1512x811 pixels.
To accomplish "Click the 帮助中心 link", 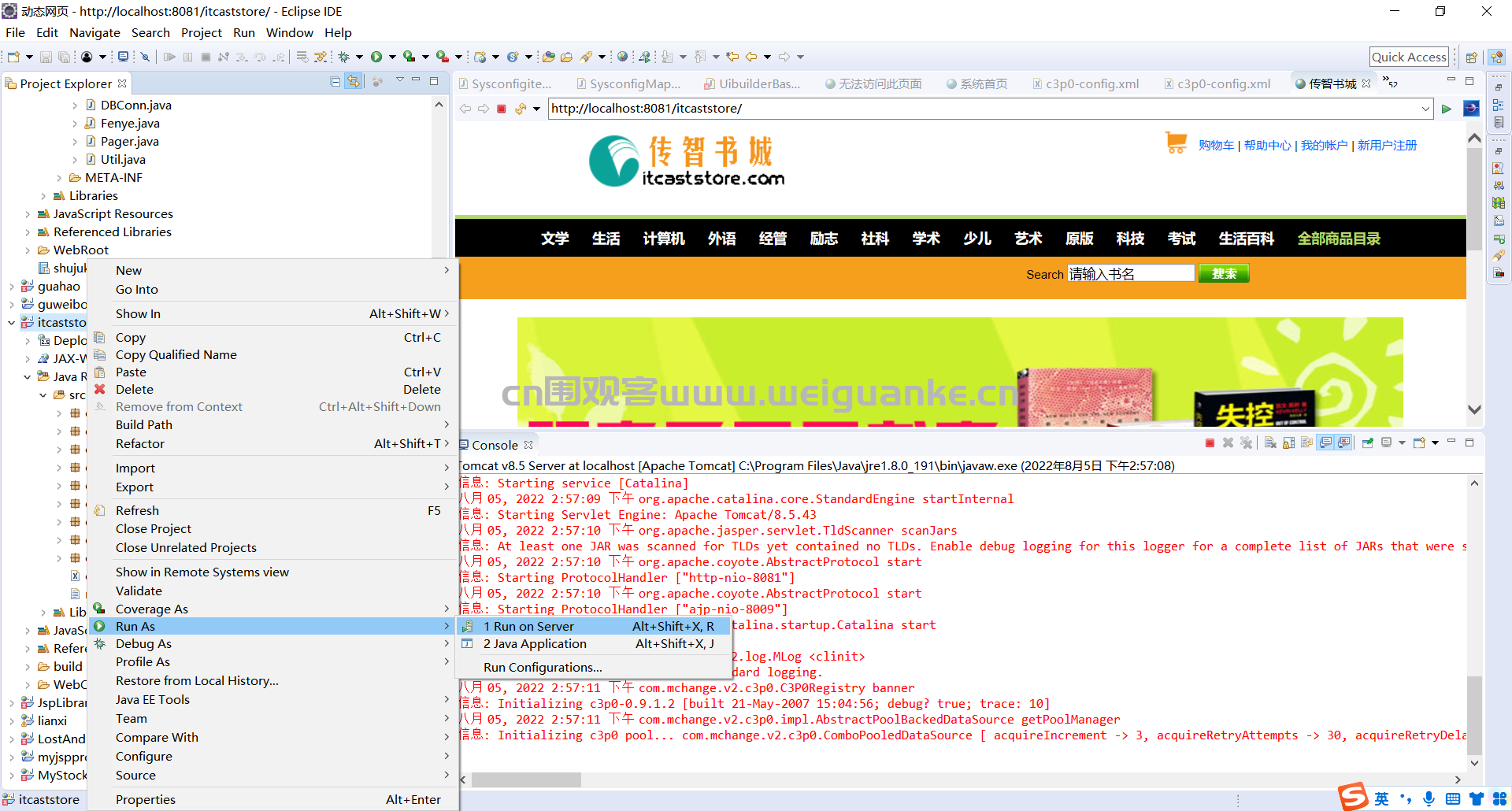I will tap(1267, 146).
